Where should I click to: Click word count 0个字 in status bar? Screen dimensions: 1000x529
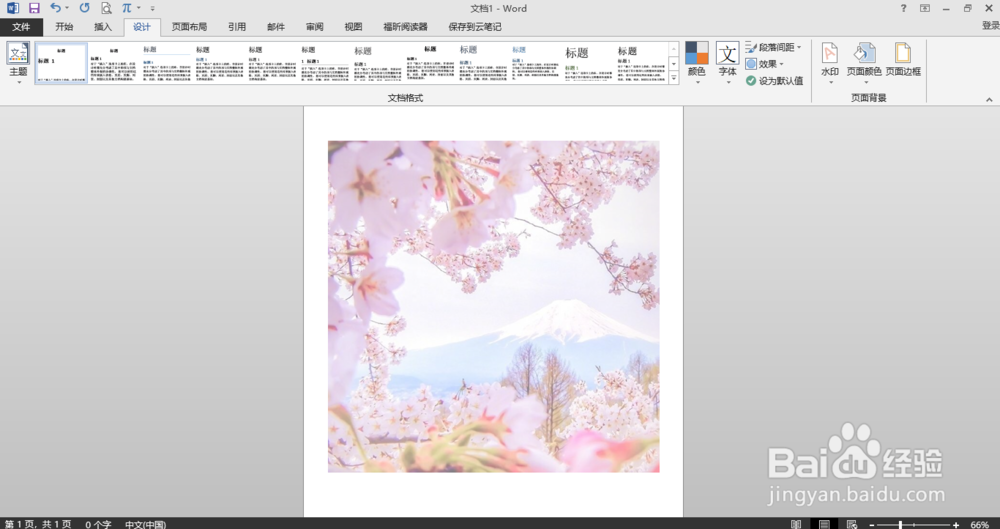pyautogui.click(x=98, y=524)
